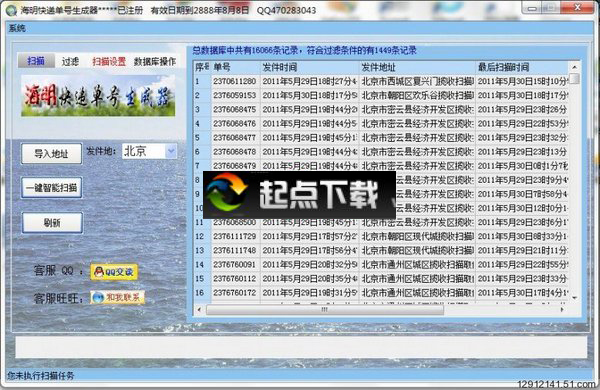Click the table scrollbar up arrow
600x390 pixels.
[574, 67]
